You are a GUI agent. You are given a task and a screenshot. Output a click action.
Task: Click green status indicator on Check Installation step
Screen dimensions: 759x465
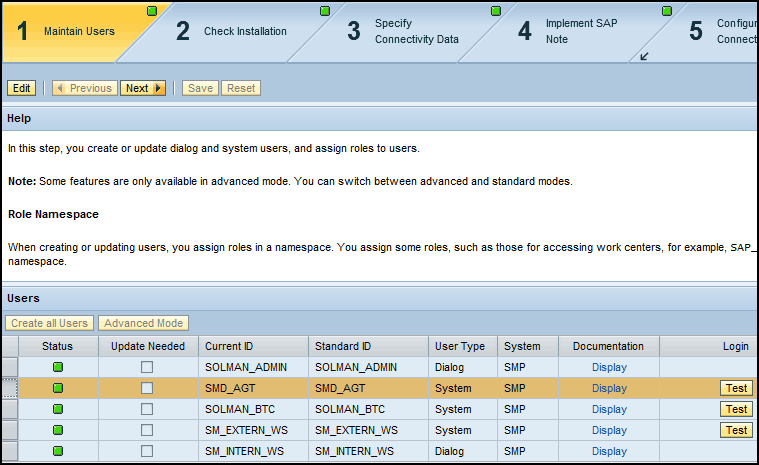(x=325, y=11)
